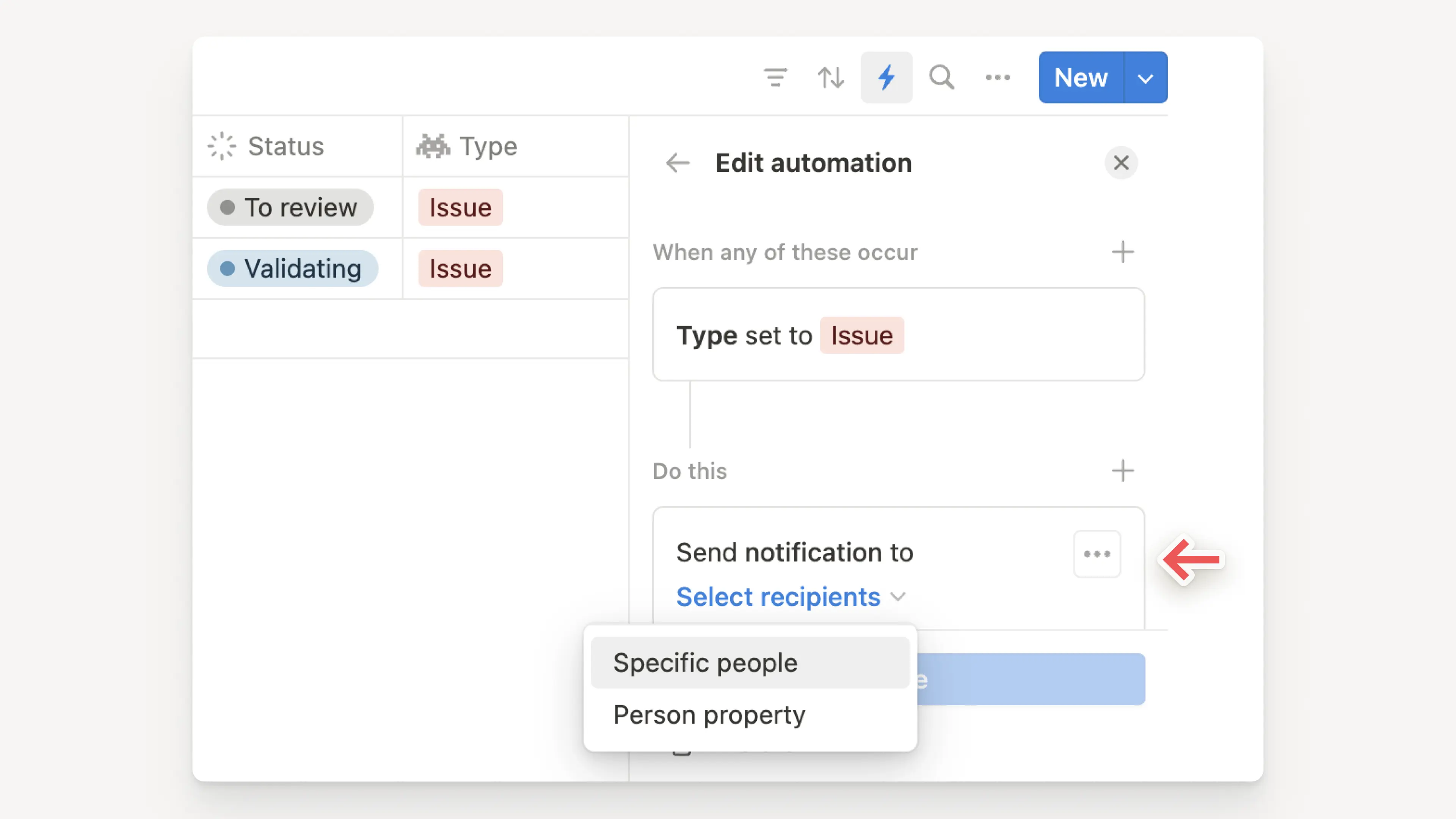The width and height of the screenshot is (1456, 819).
Task: Add a trigger with the plus icon
Action: click(1122, 252)
